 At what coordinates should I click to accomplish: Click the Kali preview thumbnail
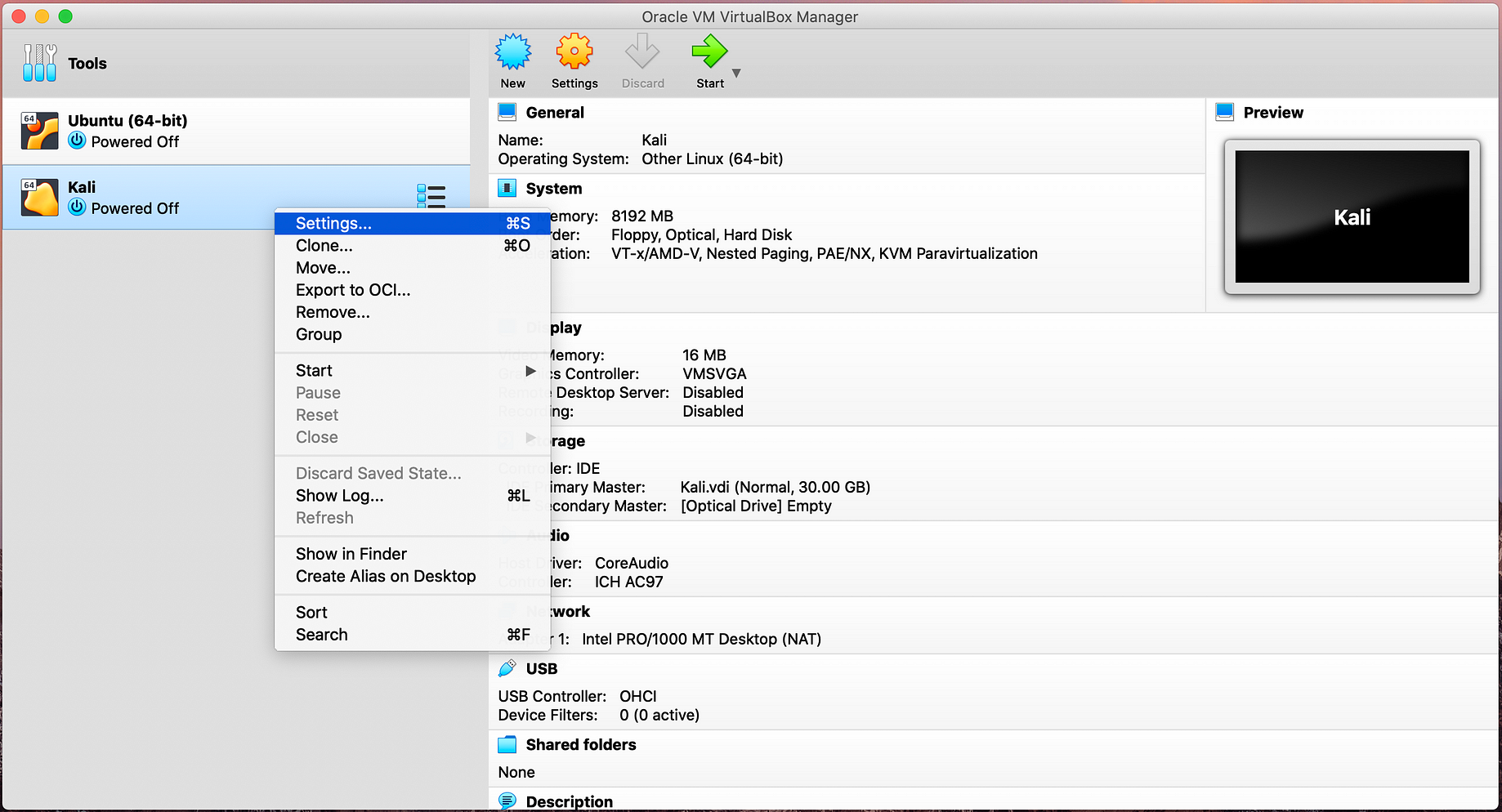(x=1352, y=216)
